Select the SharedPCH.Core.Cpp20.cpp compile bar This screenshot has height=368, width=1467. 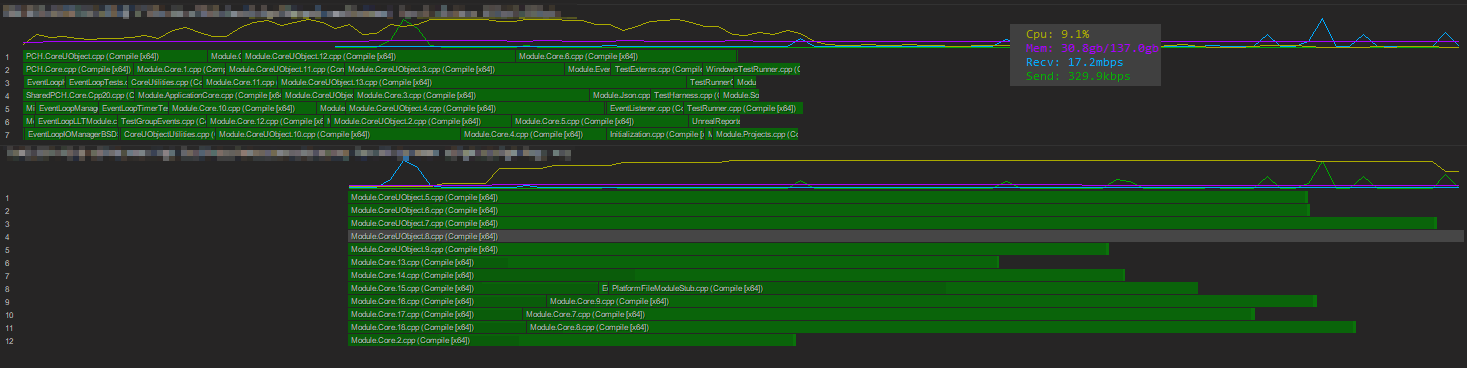(78, 95)
